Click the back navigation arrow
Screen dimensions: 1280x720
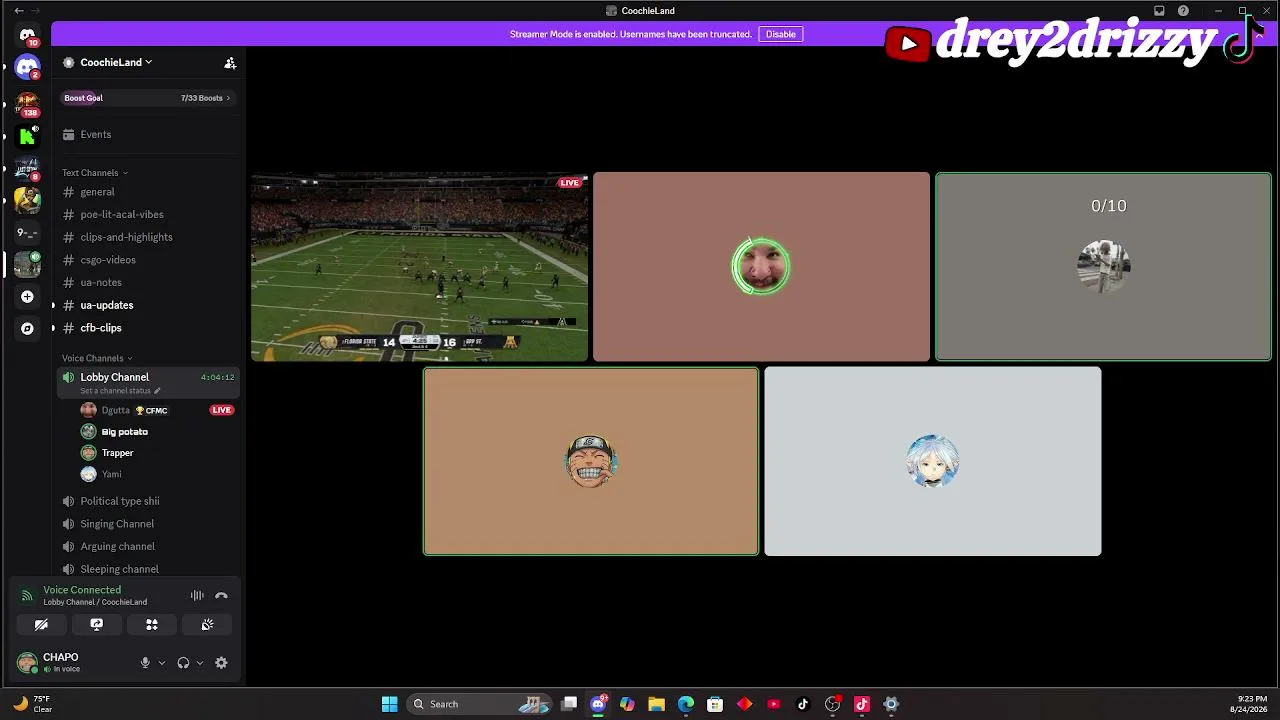pyautogui.click(x=18, y=10)
